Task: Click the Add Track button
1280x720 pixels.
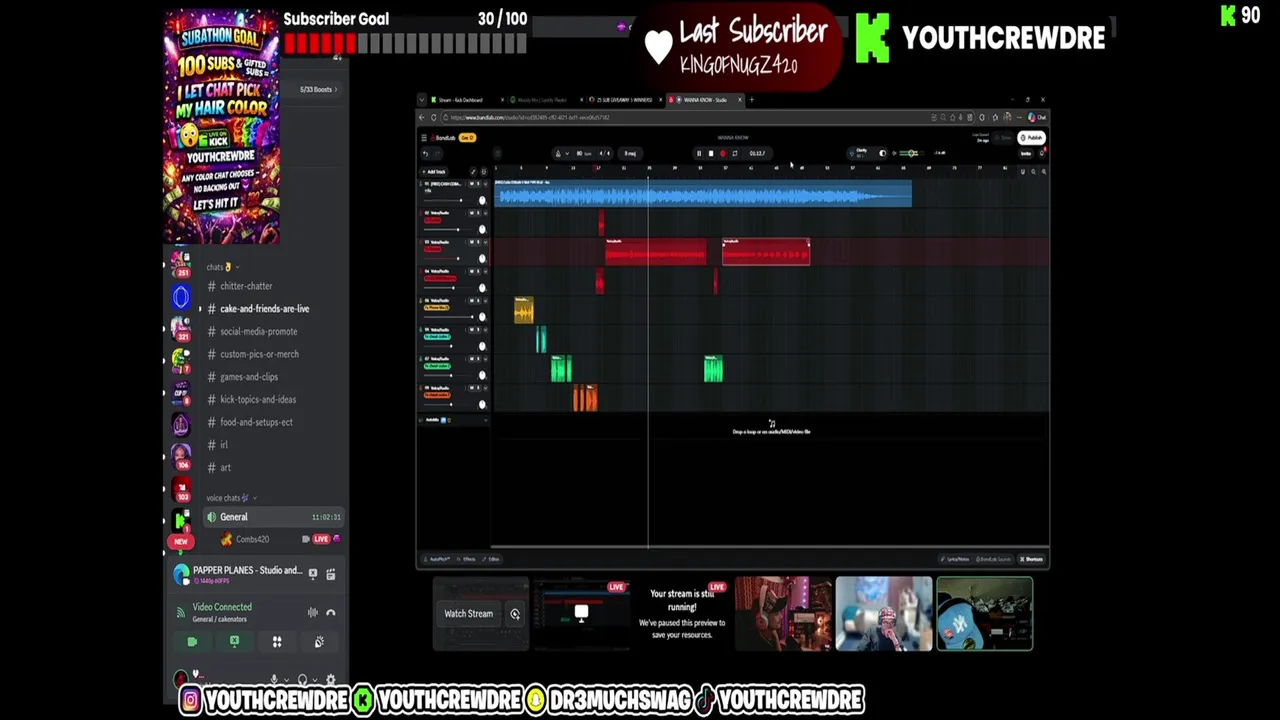Action: [434, 172]
